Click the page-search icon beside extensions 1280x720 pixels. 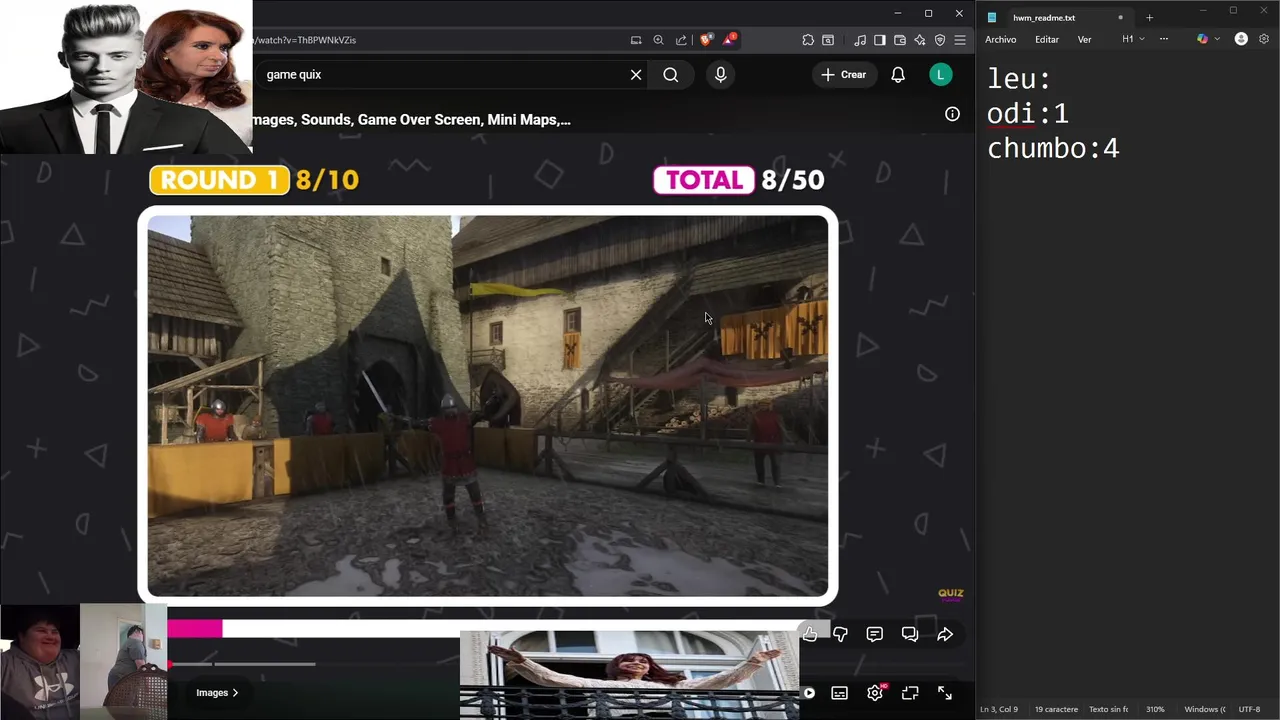pyautogui.click(x=828, y=40)
